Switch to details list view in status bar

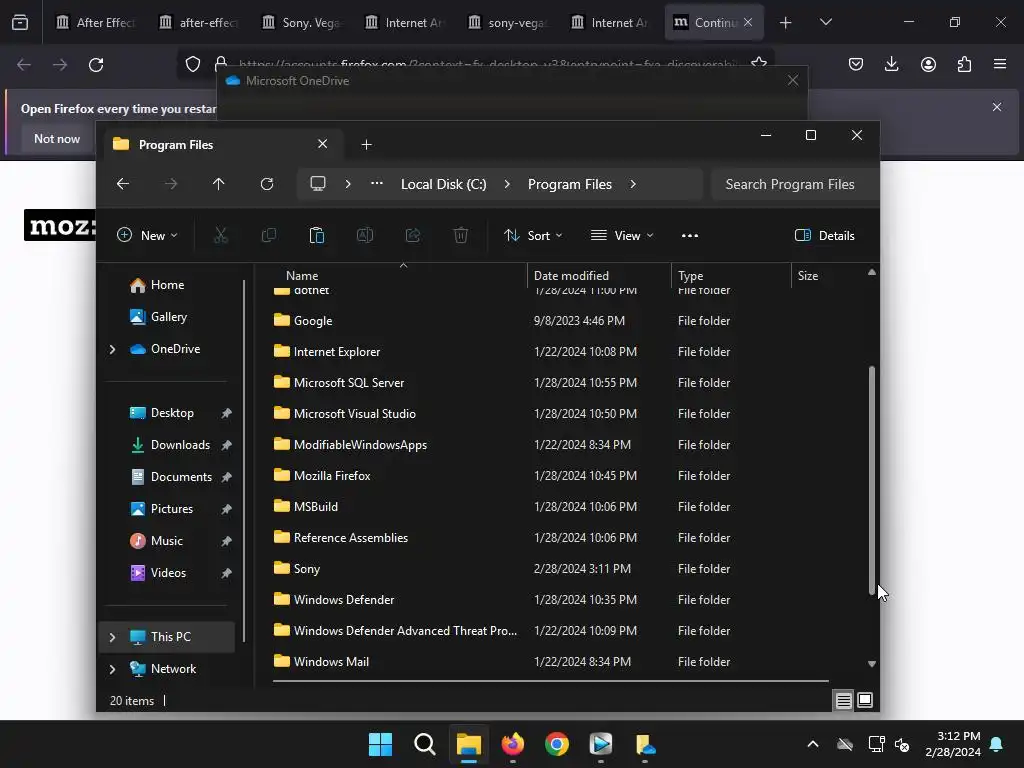(x=843, y=701)
